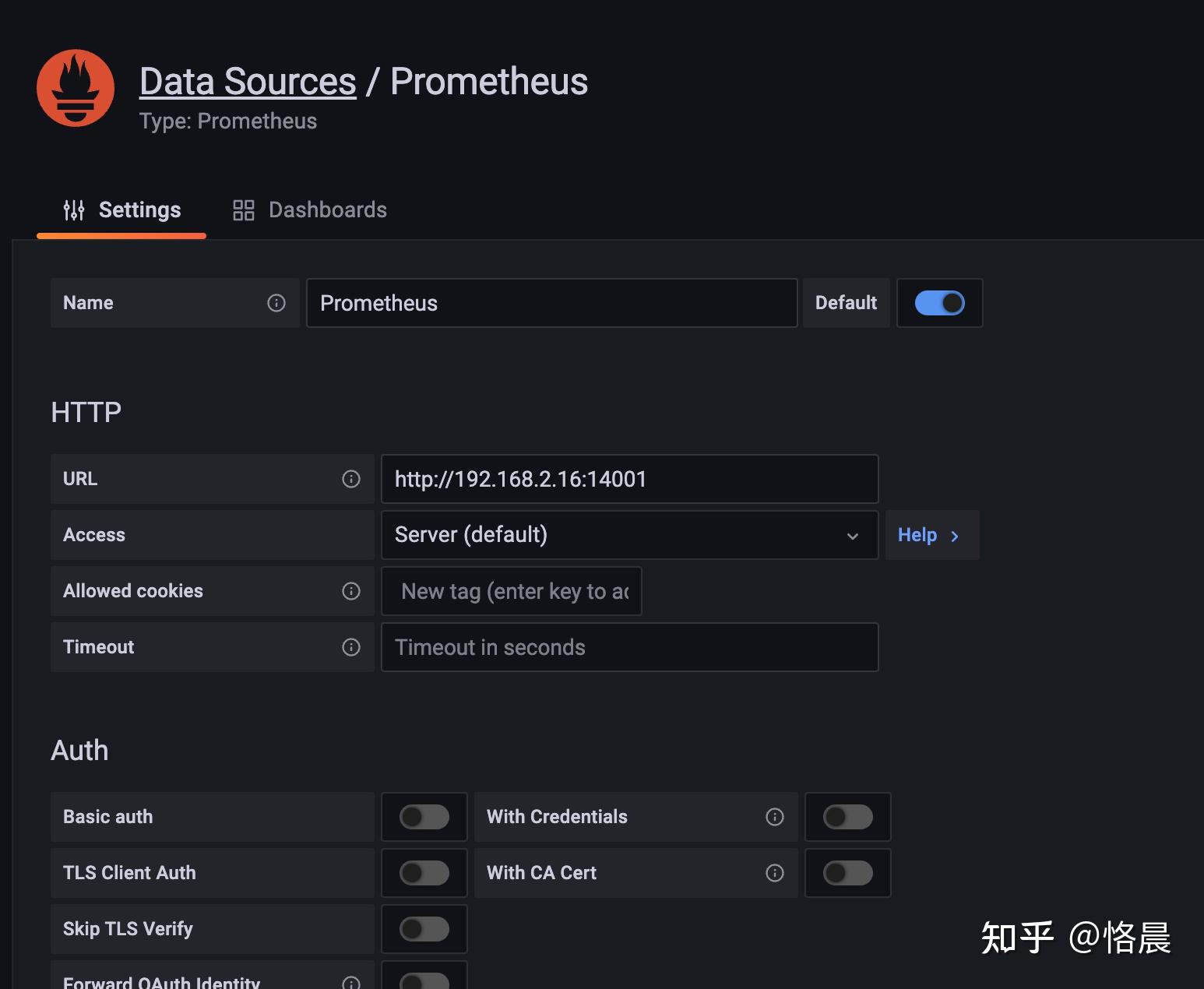
Task: Click the info icon beside With CA Cert
Action: coord(774,873)
